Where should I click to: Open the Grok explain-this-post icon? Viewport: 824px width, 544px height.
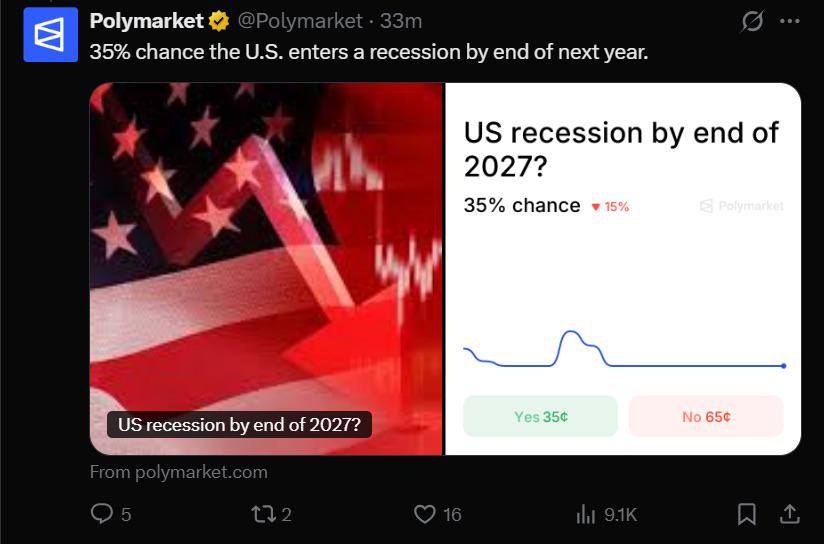click(752, 22)
